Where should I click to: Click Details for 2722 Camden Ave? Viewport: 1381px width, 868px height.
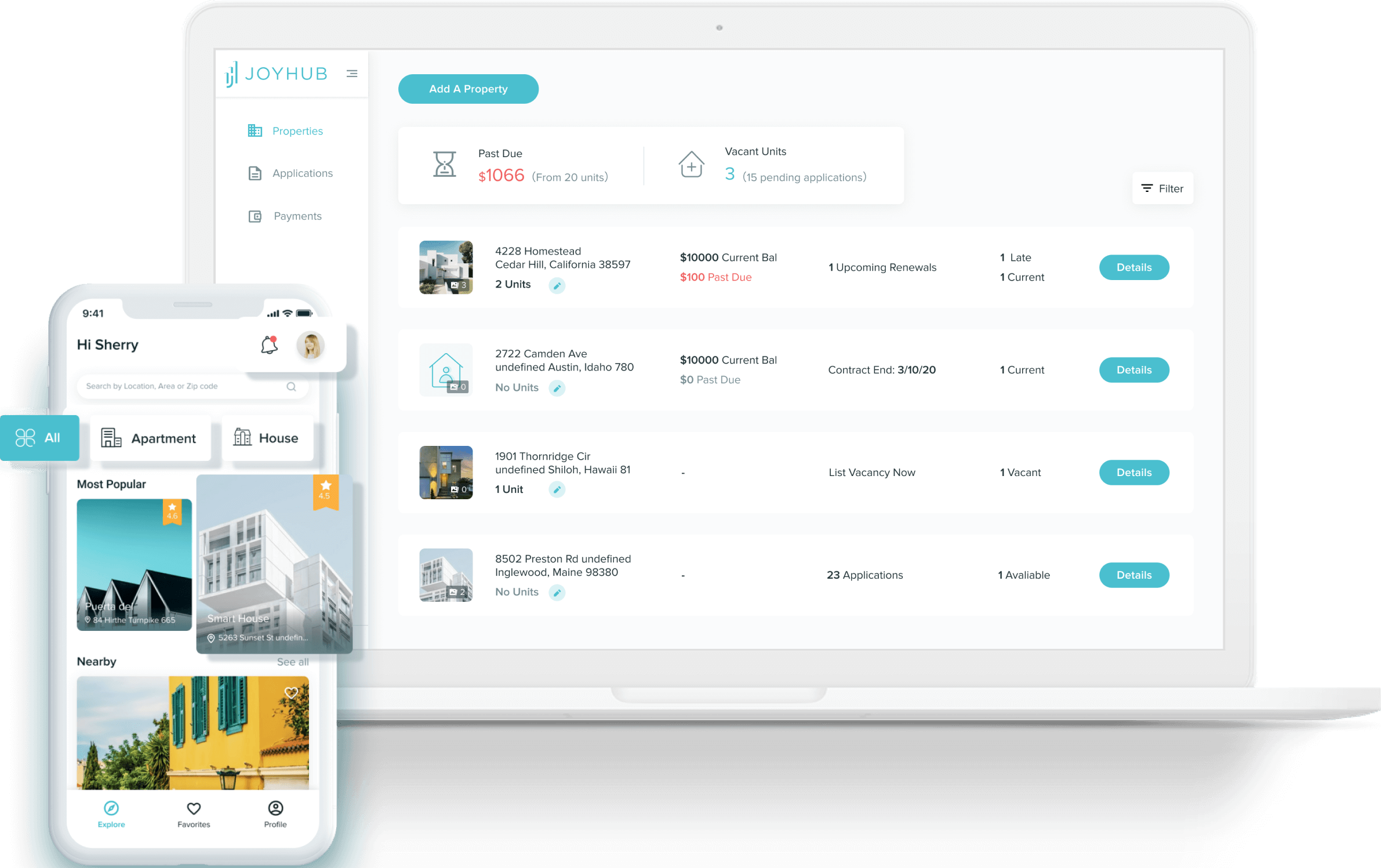(1133, 370)
